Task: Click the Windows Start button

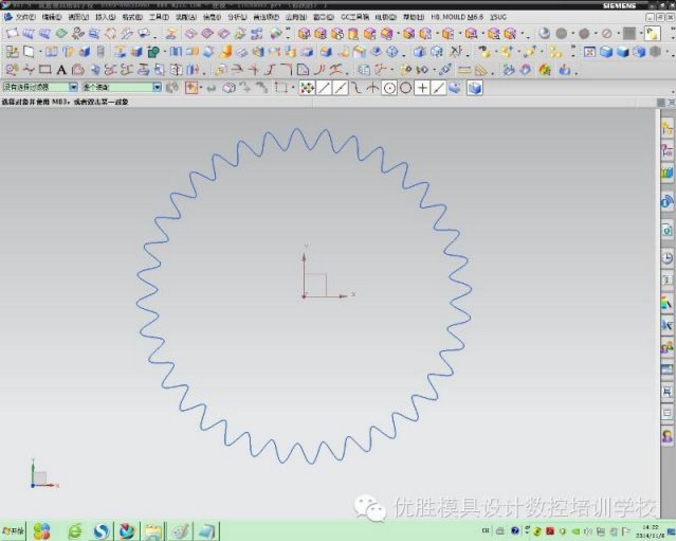Action: coord(13,530)
